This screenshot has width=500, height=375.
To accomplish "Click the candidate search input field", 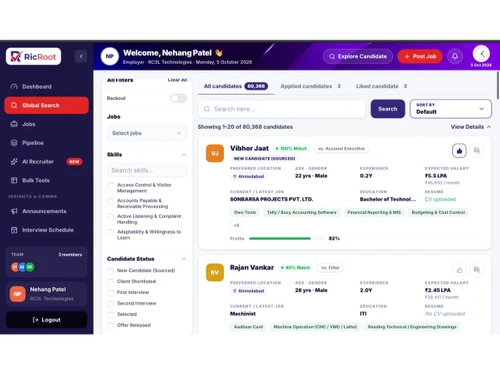I will 282,109.
